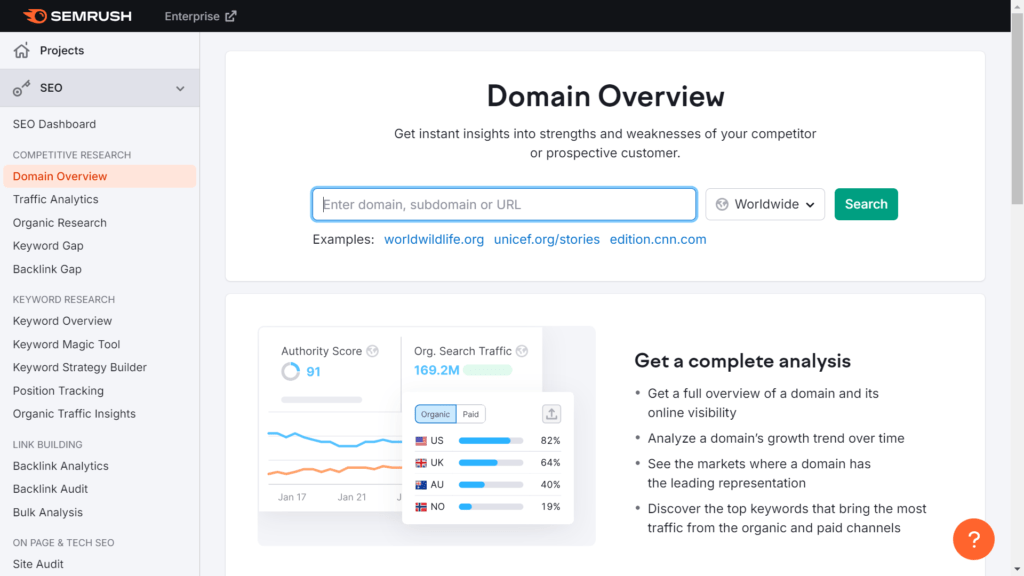
Task: Open Bulk Analysis
Action: 48,512
